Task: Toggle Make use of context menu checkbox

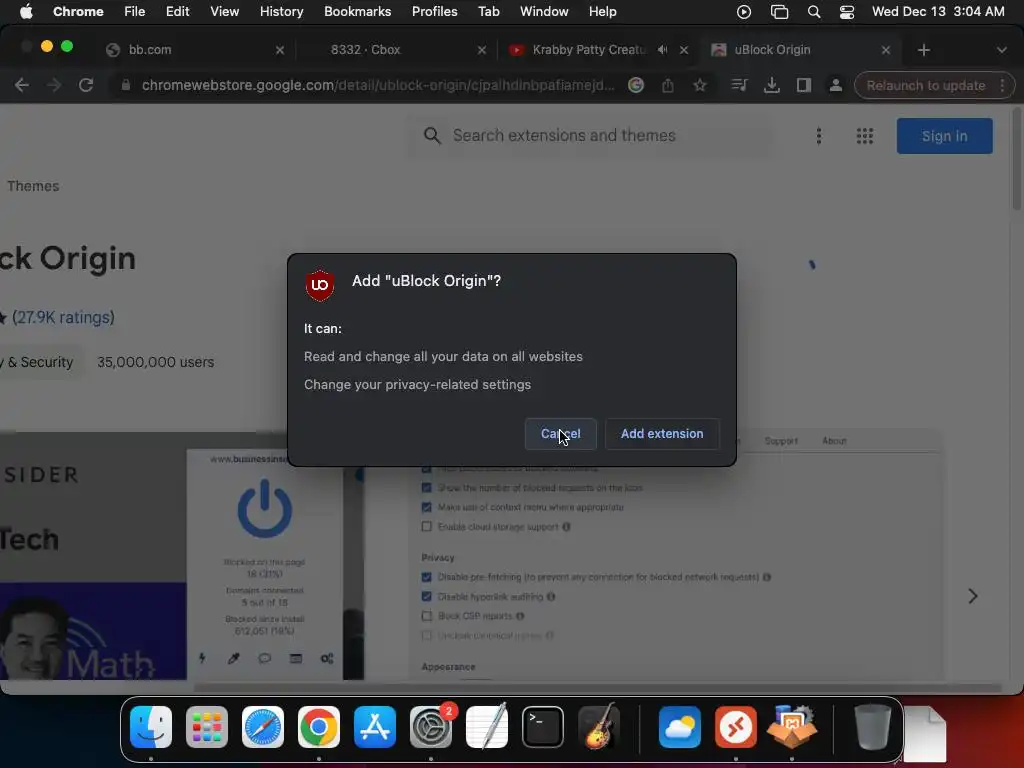Action: click(426, 507)
